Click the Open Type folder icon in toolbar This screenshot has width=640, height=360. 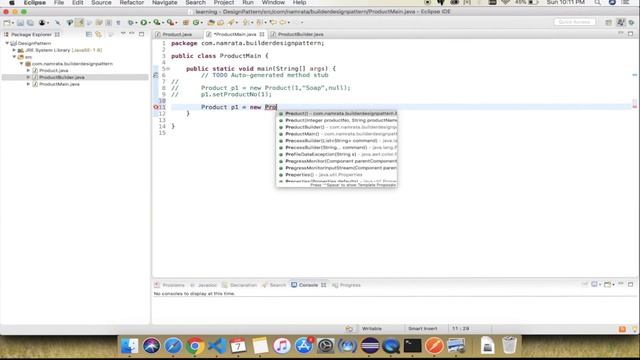211,22
